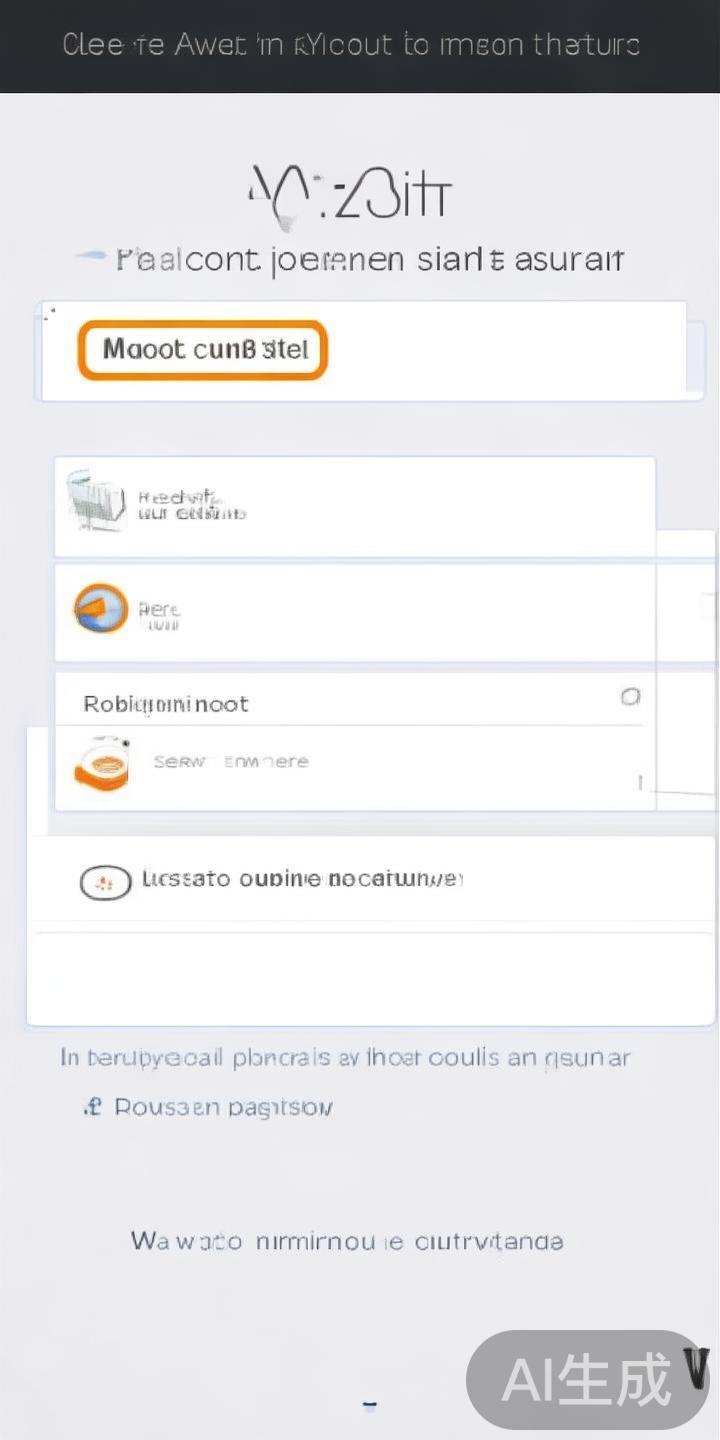
Task: Click the "AI生成" badge
Action: pos(585,1381)
